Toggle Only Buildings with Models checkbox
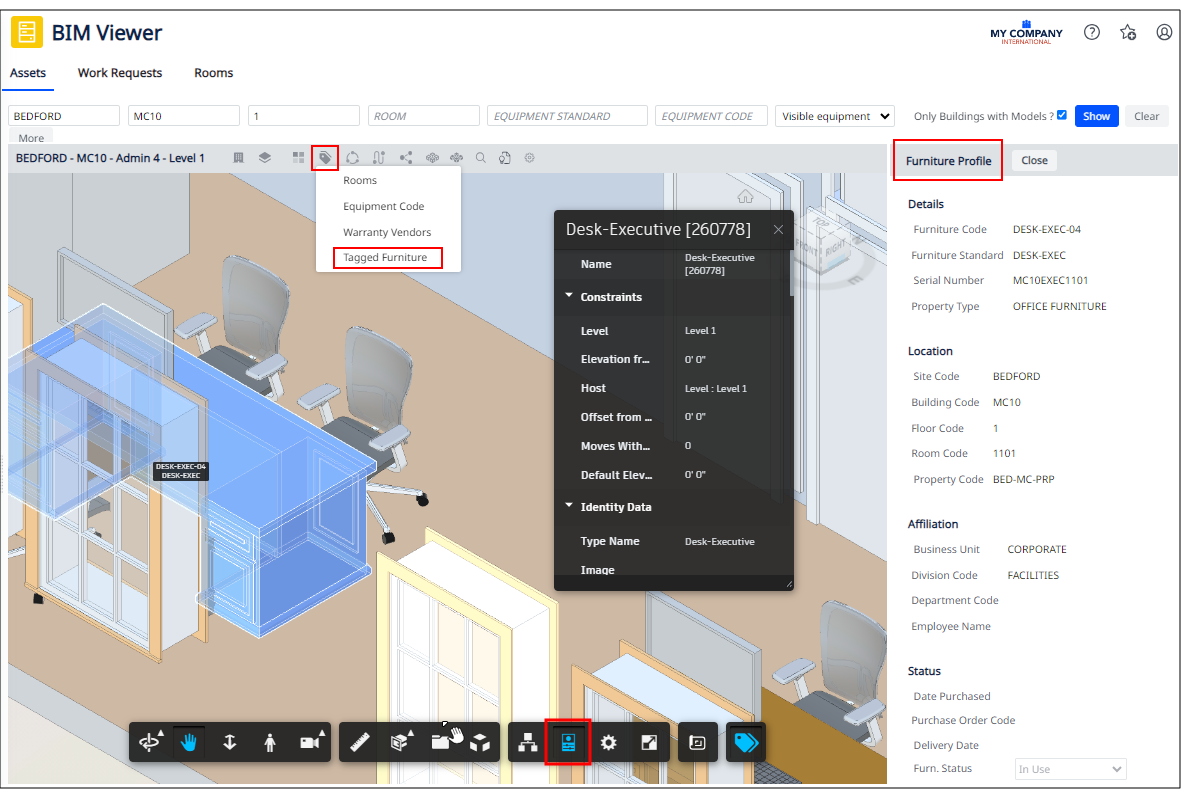The height and width of the screenshot is (798, 1190). coord(1062,115)
